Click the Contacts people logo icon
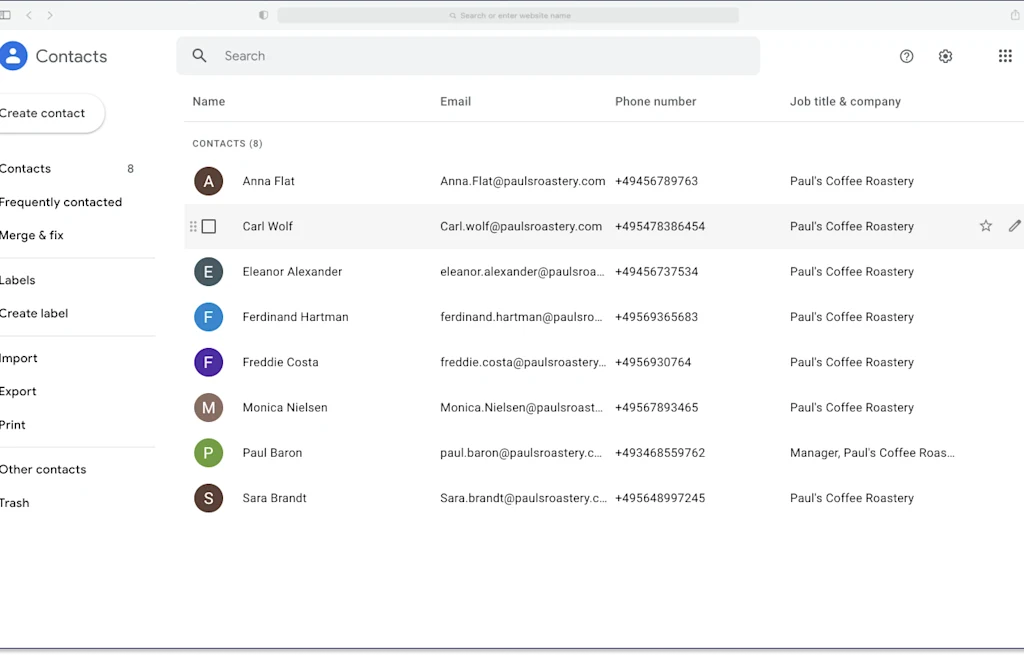 click(13, 56)
